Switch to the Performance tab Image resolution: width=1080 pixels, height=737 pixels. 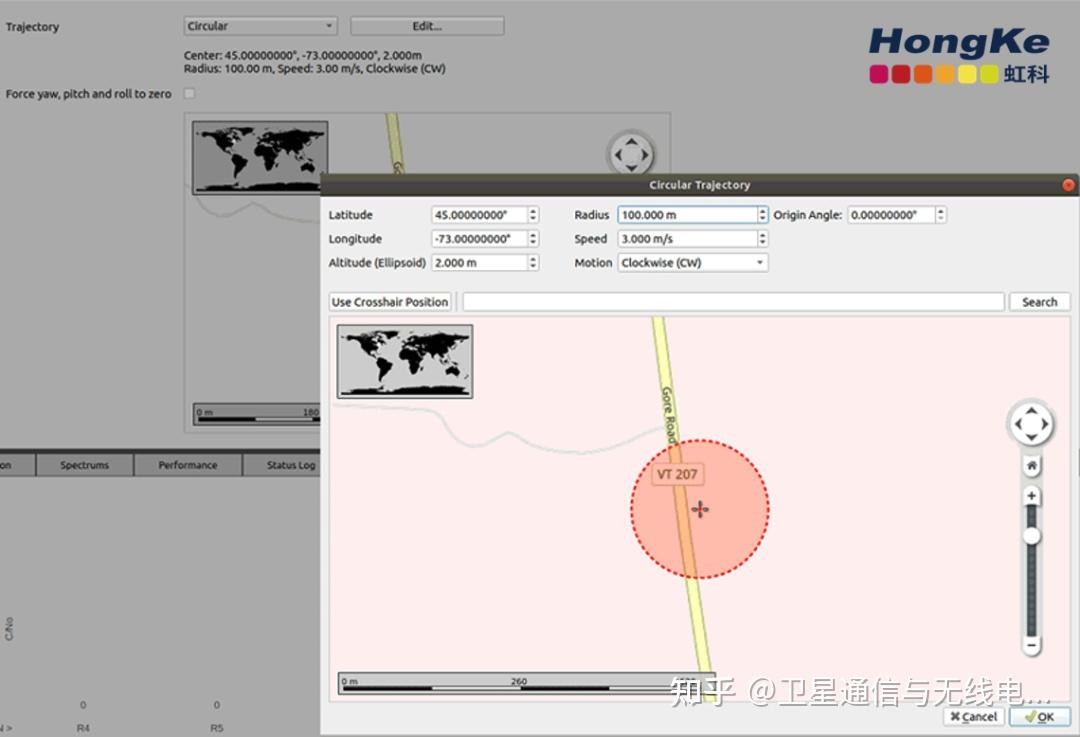click(x=187, y=464)
